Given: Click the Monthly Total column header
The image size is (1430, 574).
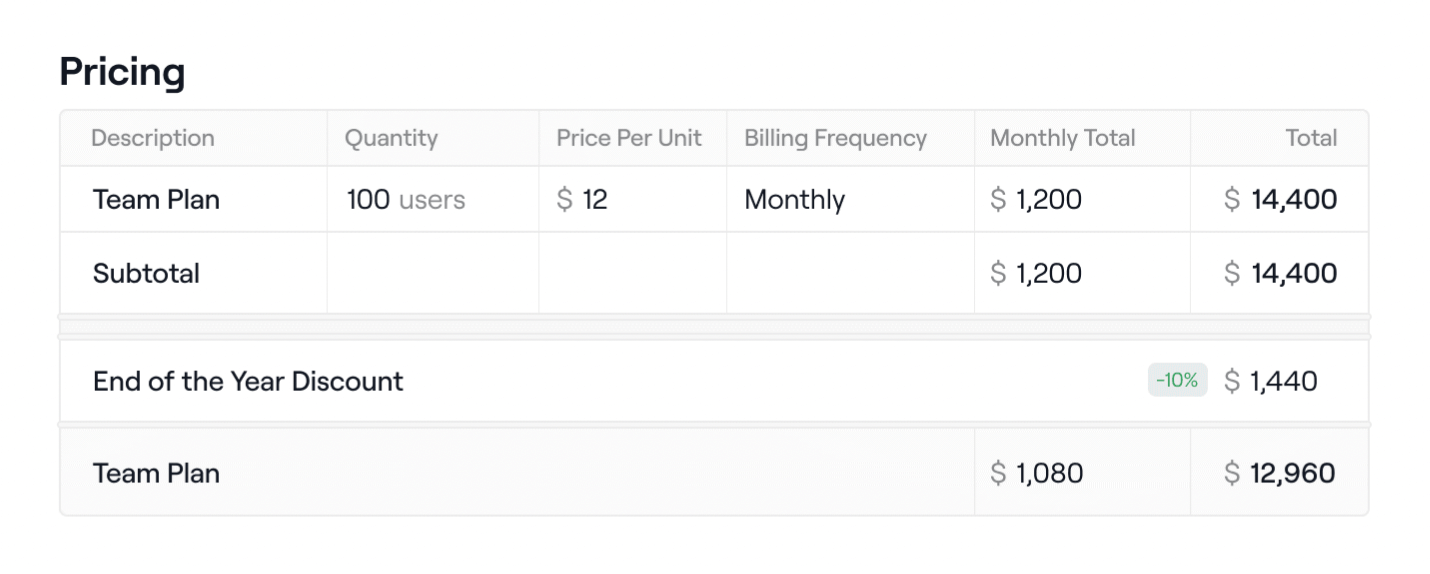Looking at the screenshot, I should pyautogui.click(x=1062, y=138).
